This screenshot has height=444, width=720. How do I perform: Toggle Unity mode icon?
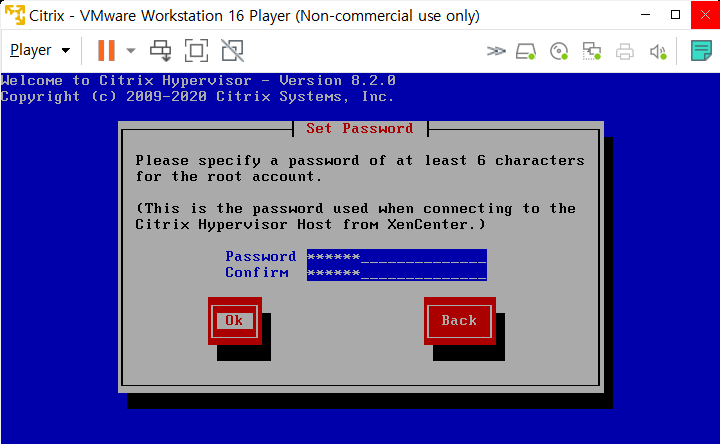click(232, 50)
